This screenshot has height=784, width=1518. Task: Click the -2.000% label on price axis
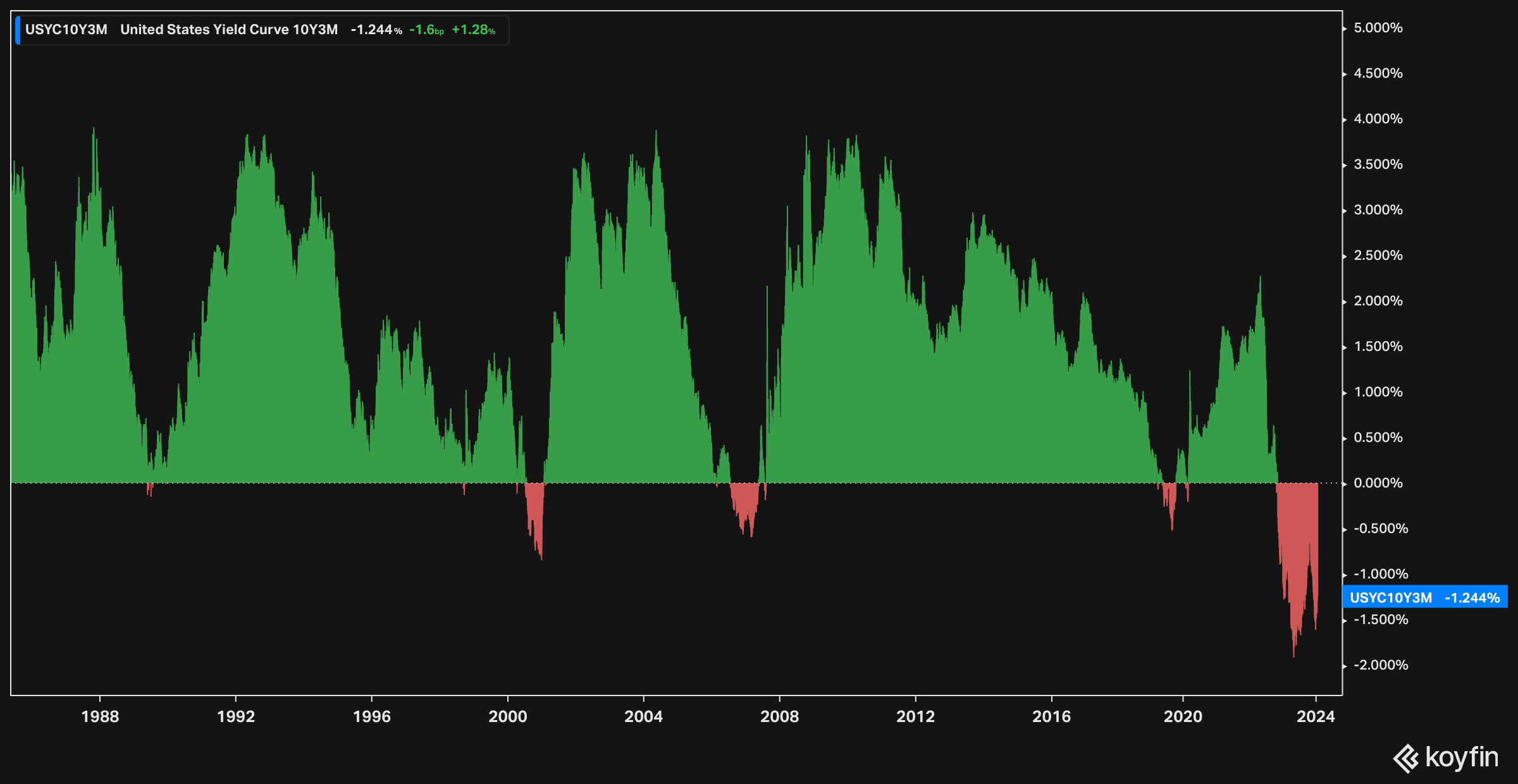[x=1380, y=665]
